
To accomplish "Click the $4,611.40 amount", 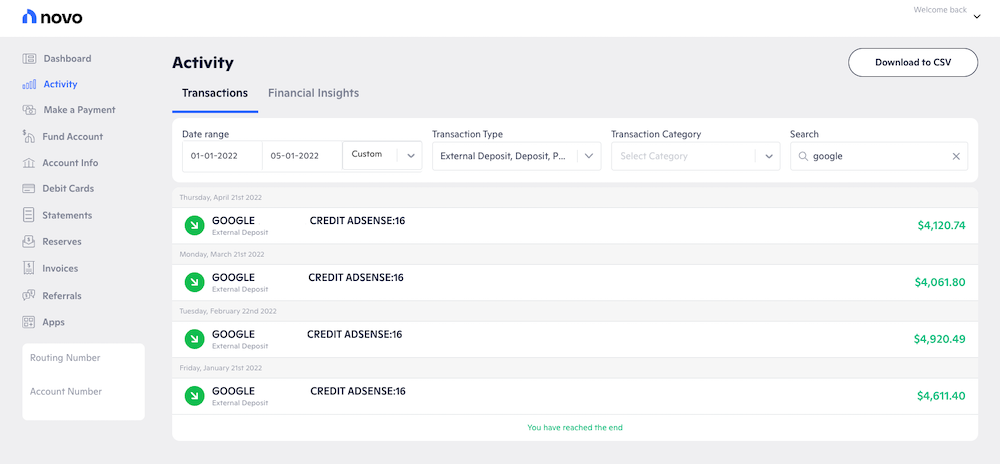I will coord(941,395).
